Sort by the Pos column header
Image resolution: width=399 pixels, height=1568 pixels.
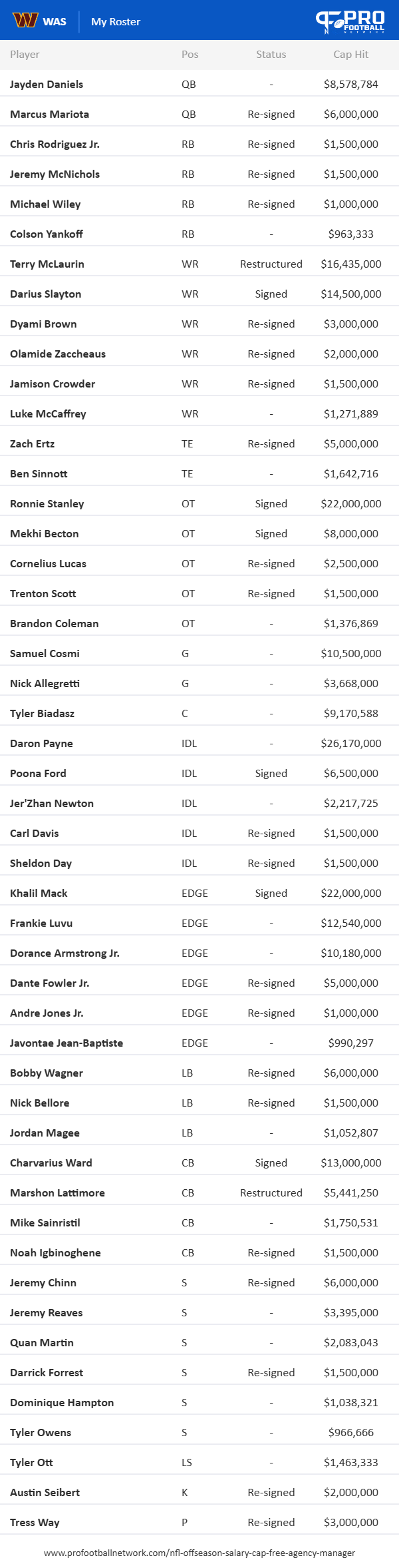[x=190, y=55]
